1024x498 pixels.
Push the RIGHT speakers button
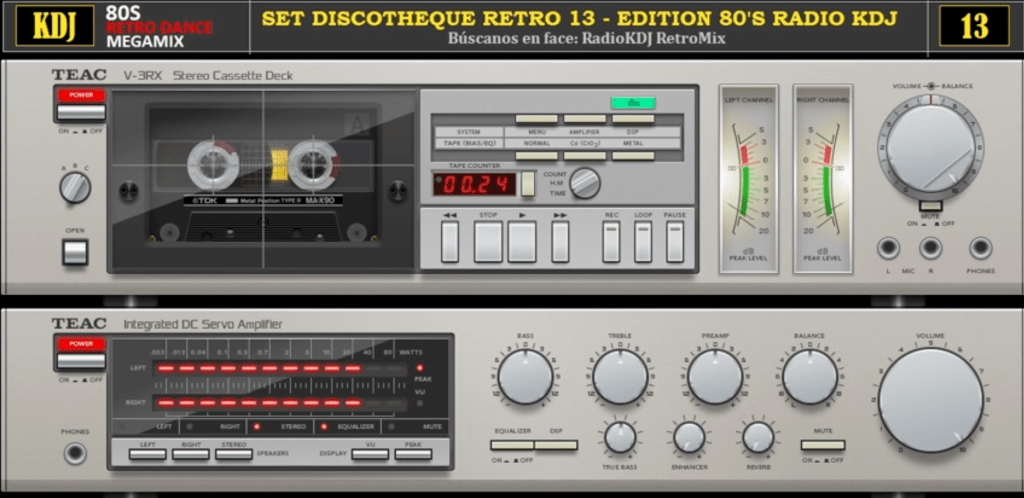point(191,454)
